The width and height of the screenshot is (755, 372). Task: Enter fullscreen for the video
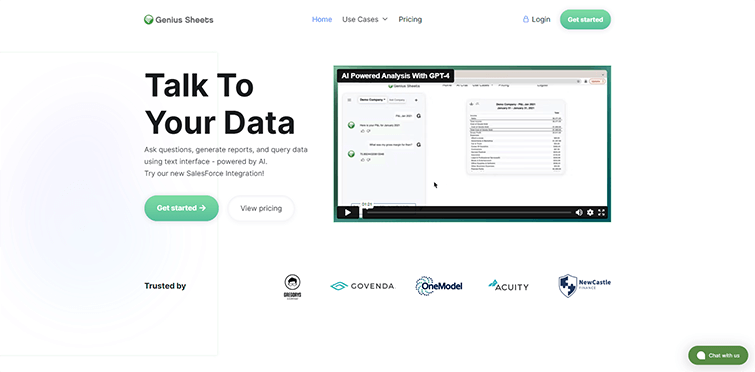point(601,212)
